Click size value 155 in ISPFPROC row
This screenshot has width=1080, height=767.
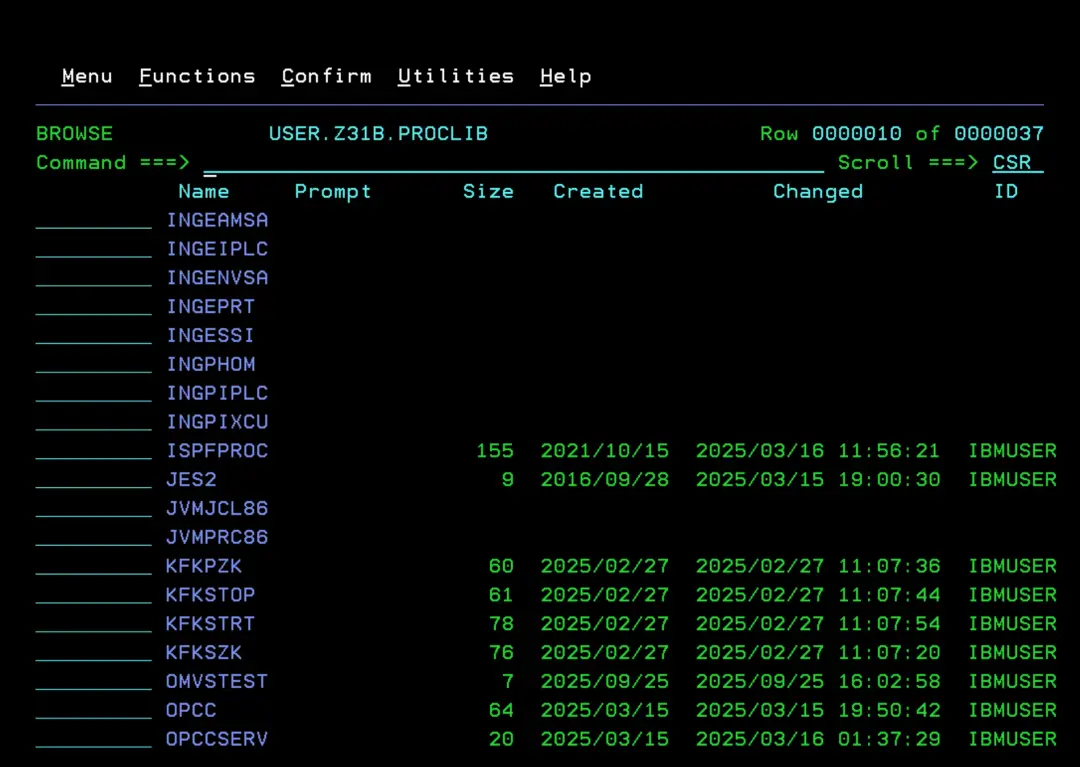pyautogui.click(x=495, y=451)
